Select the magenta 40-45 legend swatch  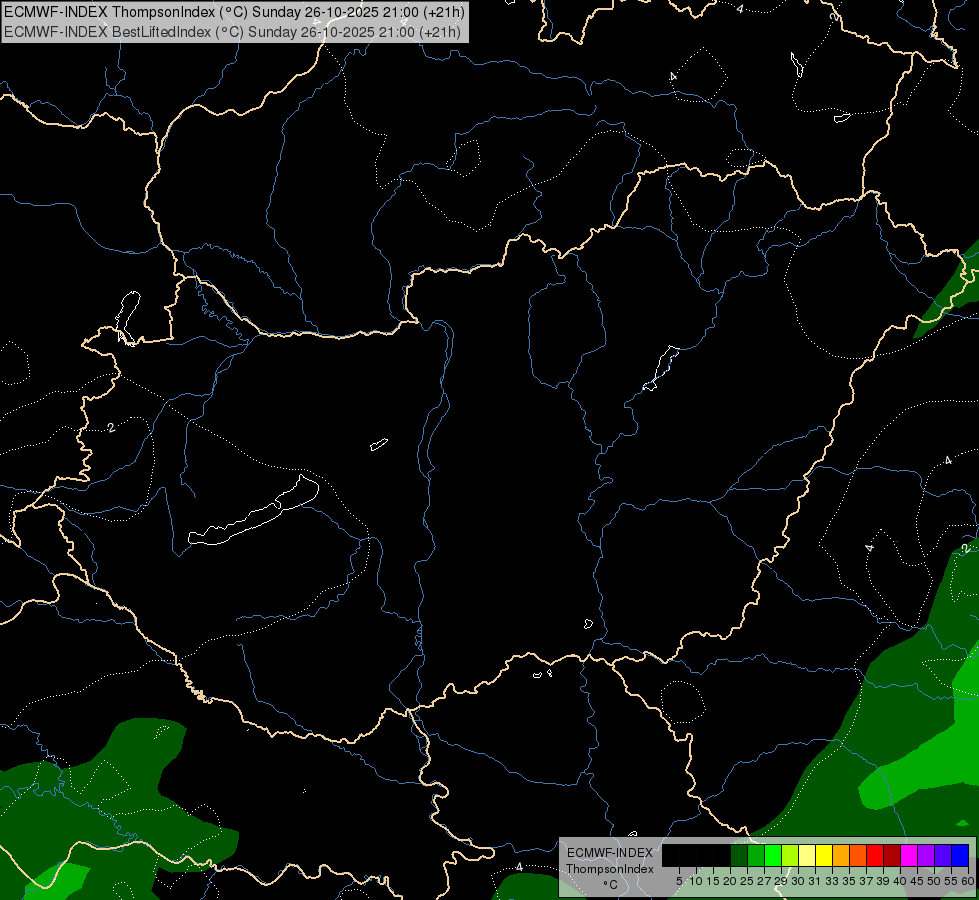(909, 855)
